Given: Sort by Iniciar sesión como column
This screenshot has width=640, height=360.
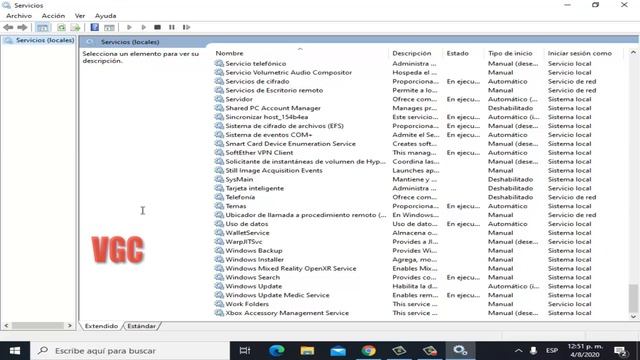Looking at the screenshot, I should pyautogui.click(x=580, y=53).
